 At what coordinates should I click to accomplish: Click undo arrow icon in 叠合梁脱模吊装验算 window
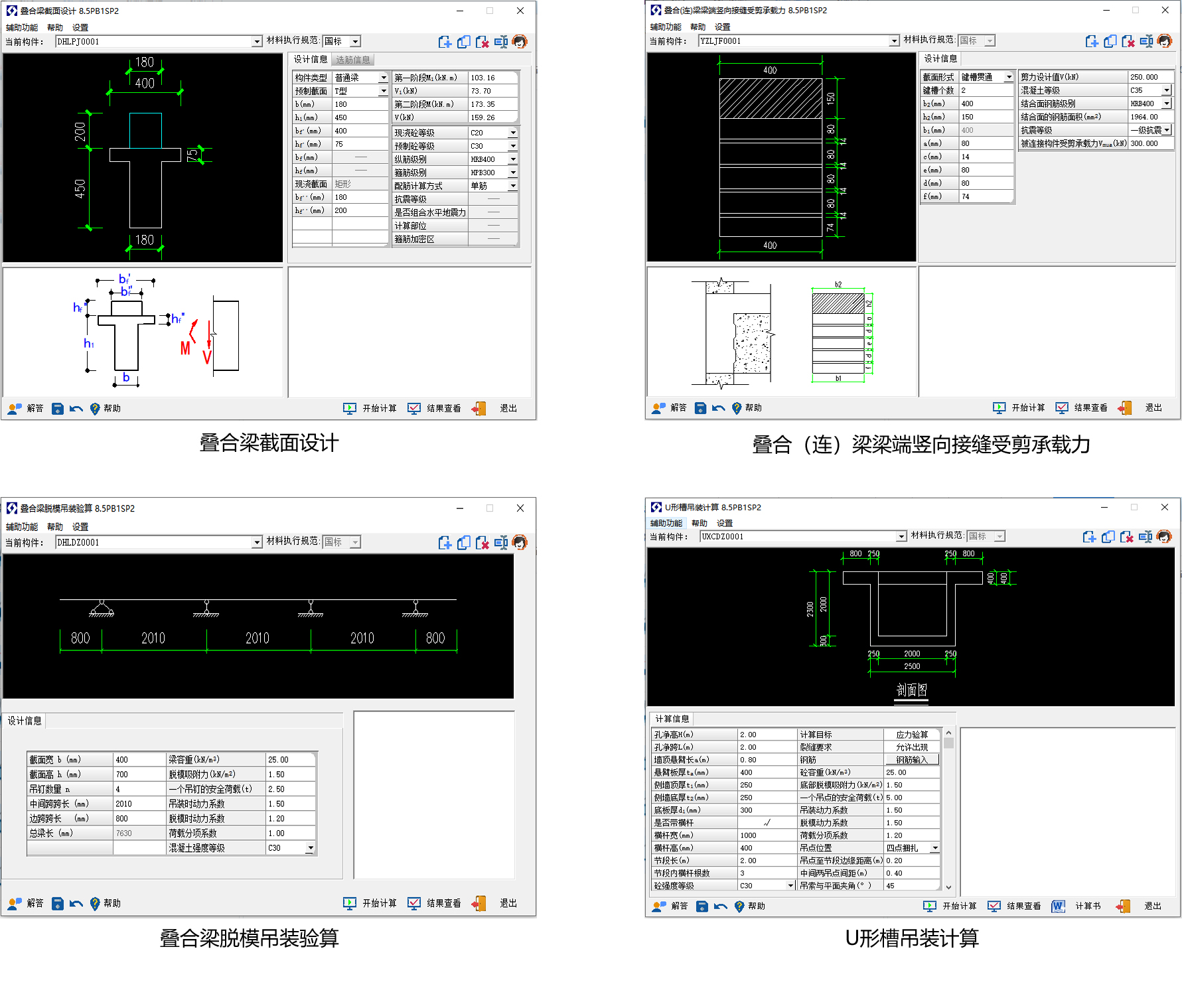[76, 904]
